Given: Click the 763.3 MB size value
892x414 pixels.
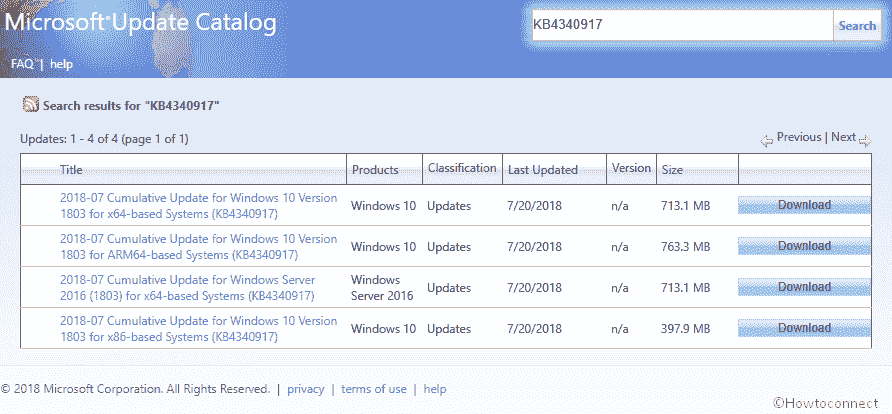Looking at the screenshot, I should (x=685, y=247).
